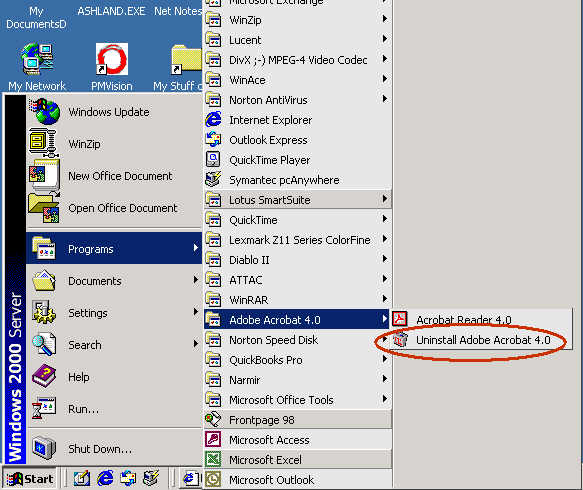Viewport: 583px width, 490px height.
Task: Click Internet Explorer in the Quick Launch bar
Action: (x=105, y=478)
